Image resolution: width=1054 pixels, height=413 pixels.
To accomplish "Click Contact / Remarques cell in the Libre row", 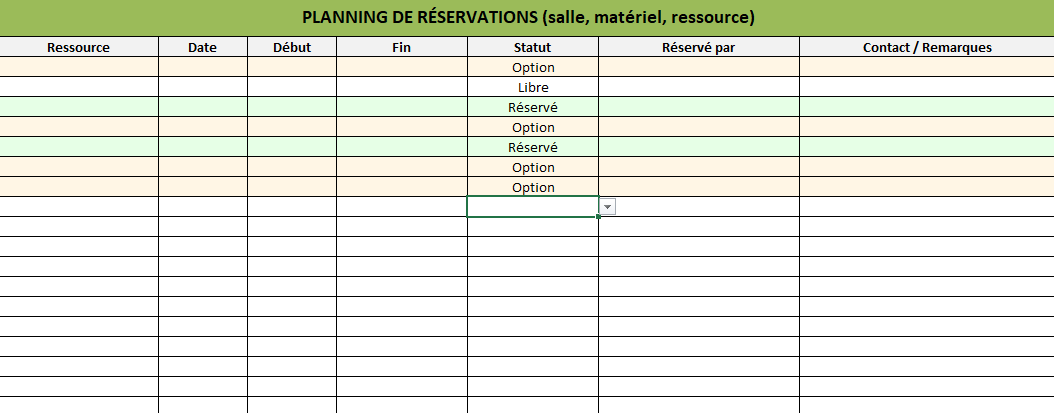I will click(926, 87).
